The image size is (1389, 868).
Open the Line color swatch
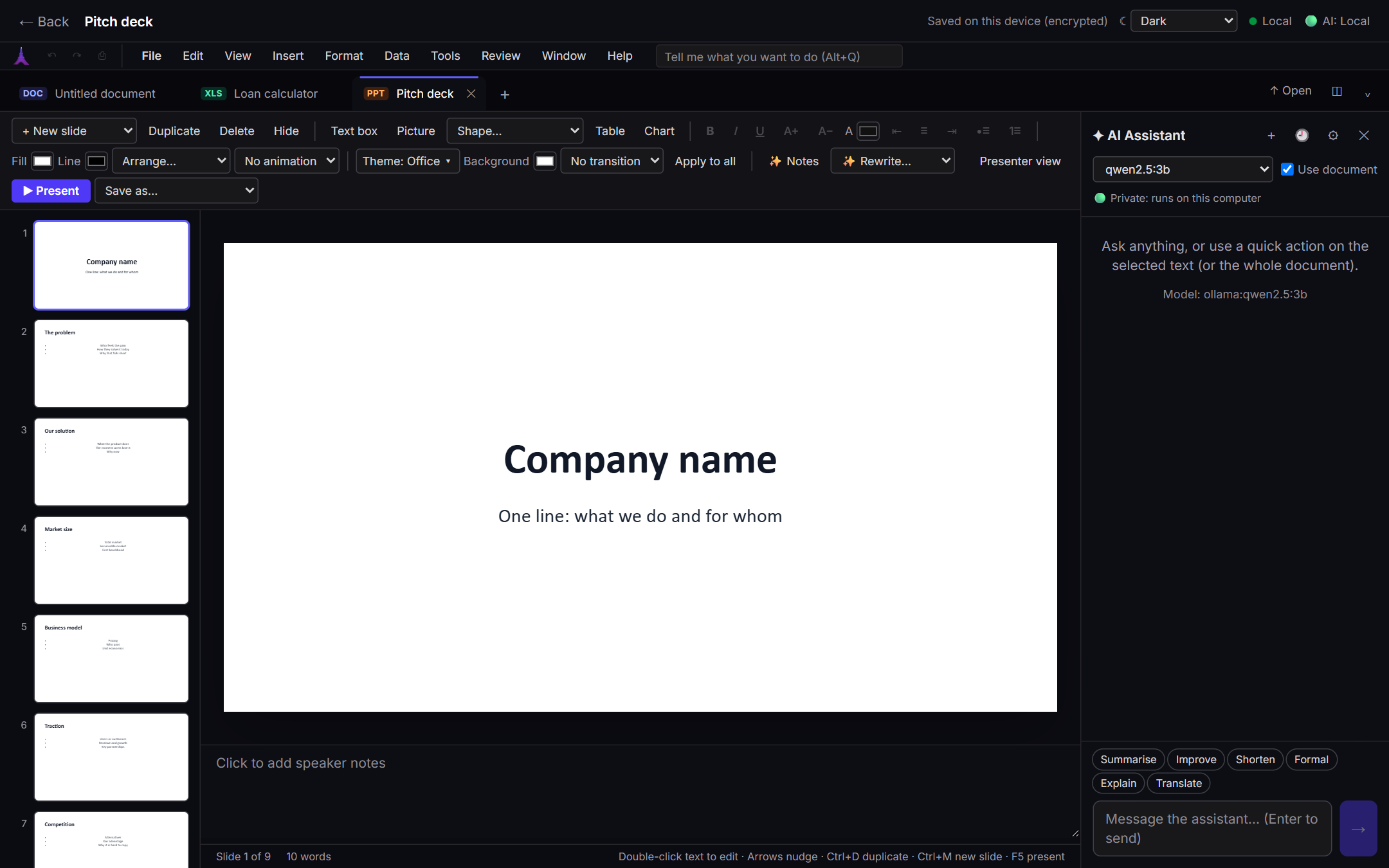pos(96,161)
